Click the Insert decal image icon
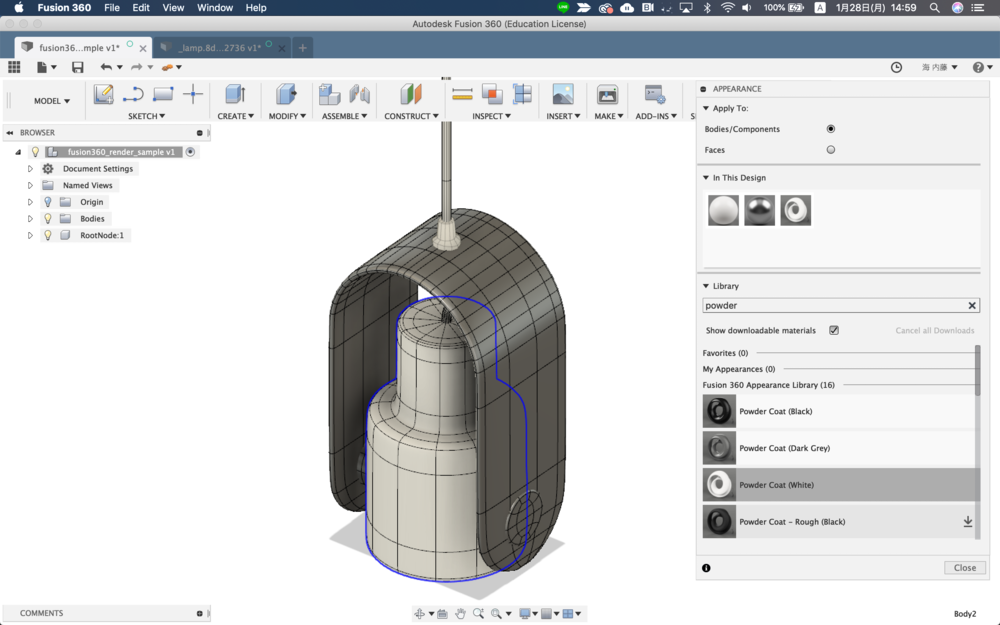 click(563, 94)
